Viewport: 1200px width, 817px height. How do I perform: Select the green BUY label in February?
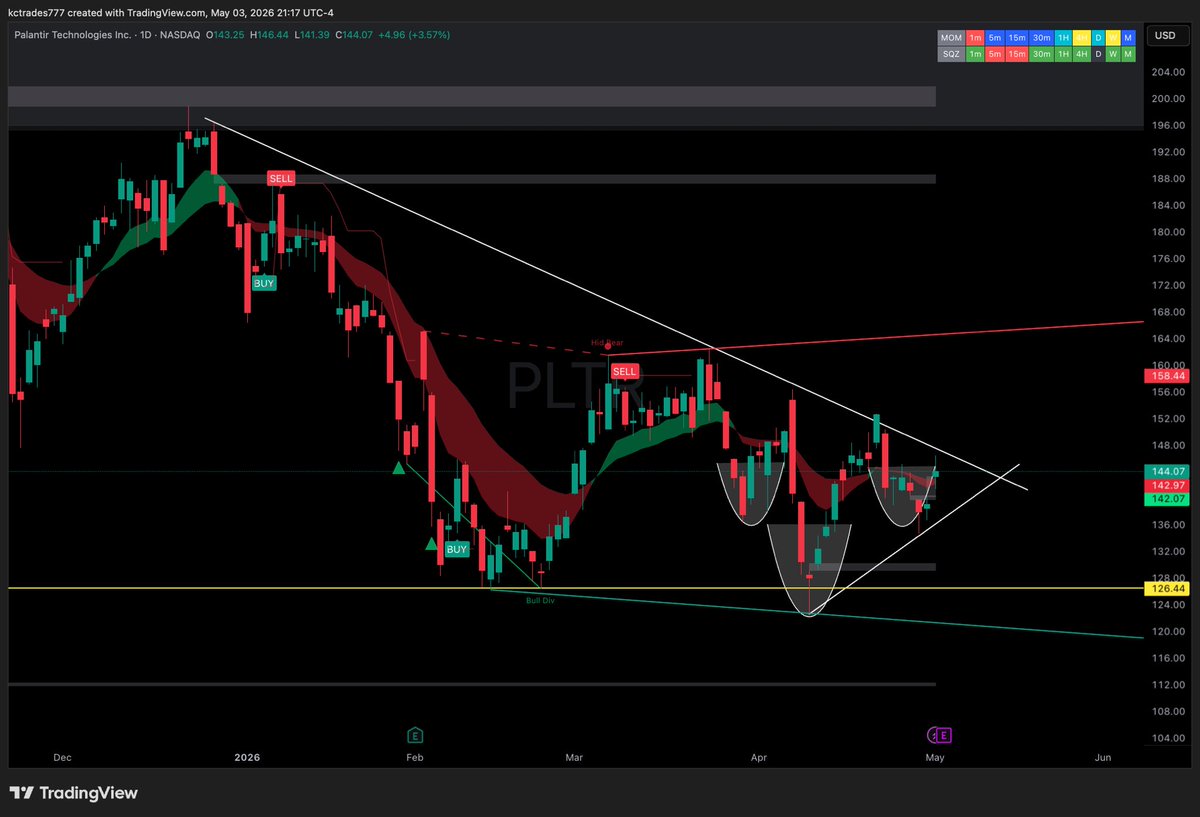(x=457, y=549)
